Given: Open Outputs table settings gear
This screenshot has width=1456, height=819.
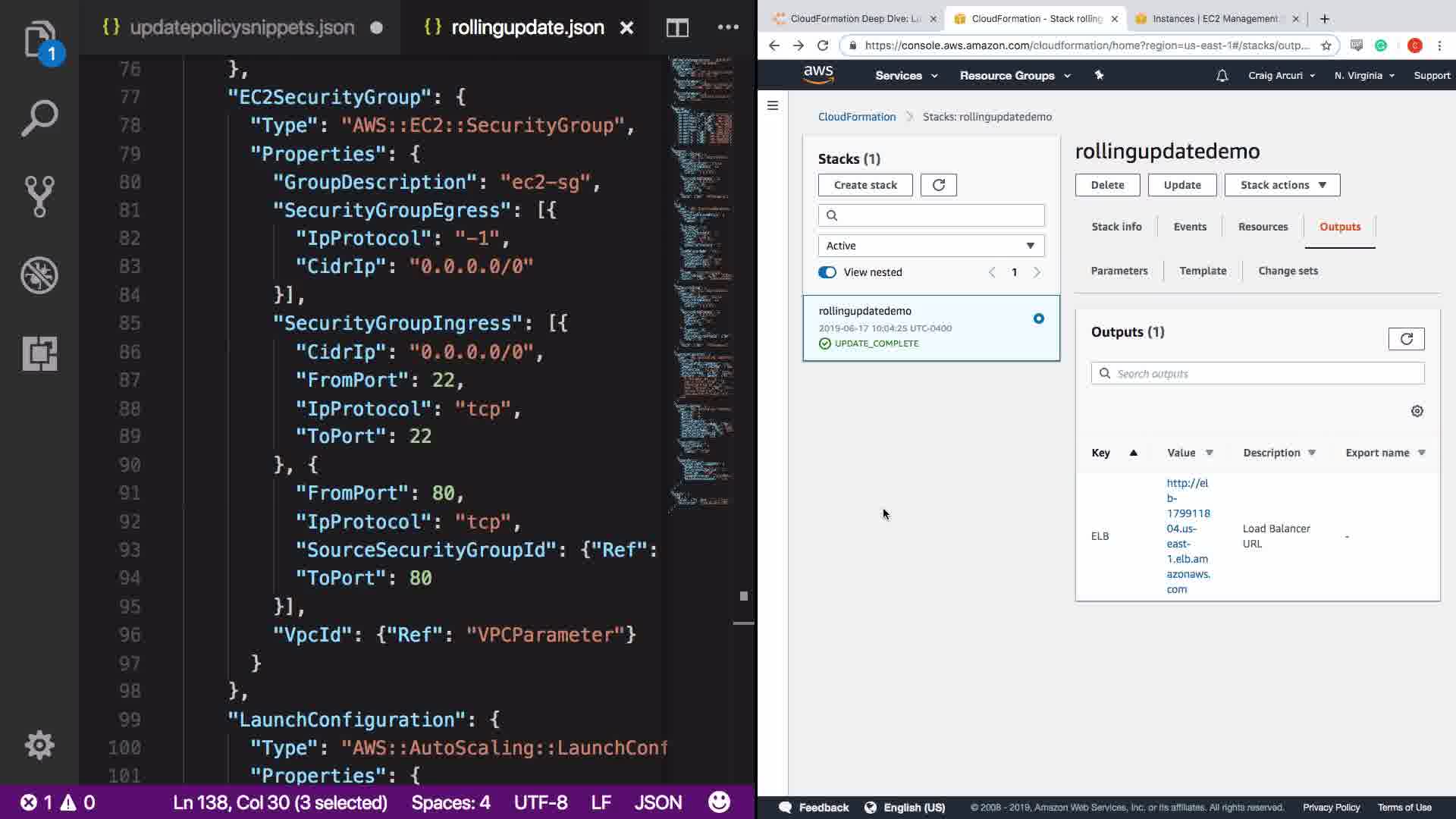Looking at the screenshot, I should (x=1417, y=411).
